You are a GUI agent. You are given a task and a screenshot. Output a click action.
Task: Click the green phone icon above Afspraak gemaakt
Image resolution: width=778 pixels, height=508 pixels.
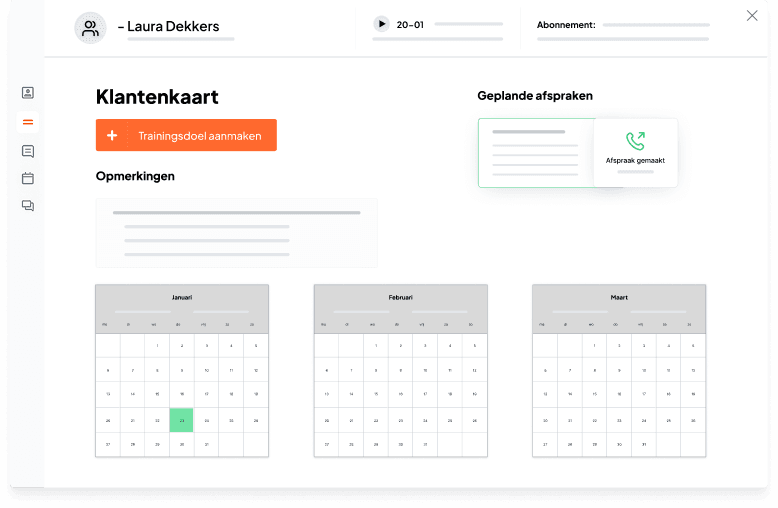[x=635, y=141]
